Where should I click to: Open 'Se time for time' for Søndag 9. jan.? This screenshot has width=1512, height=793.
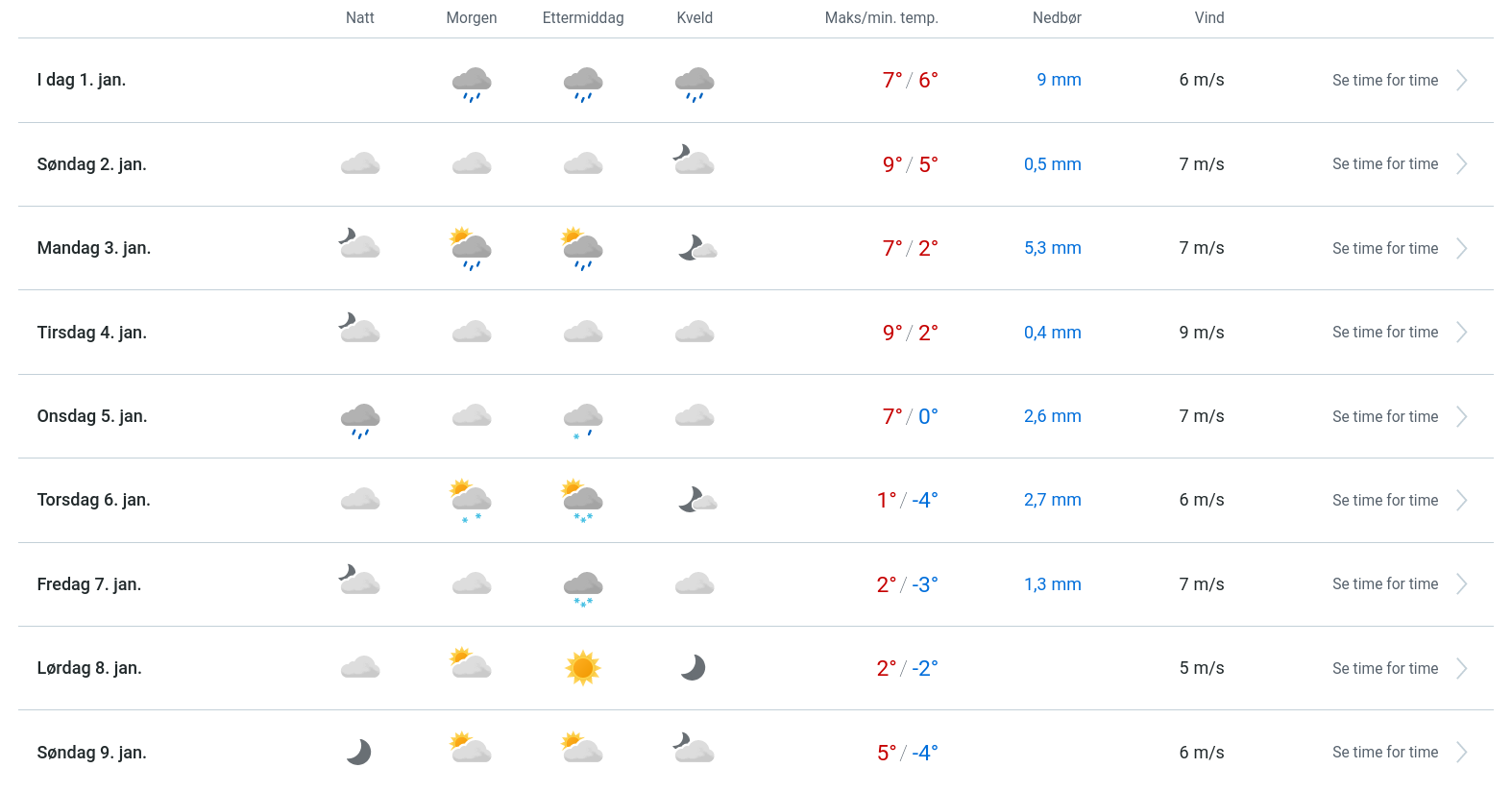1384,753
